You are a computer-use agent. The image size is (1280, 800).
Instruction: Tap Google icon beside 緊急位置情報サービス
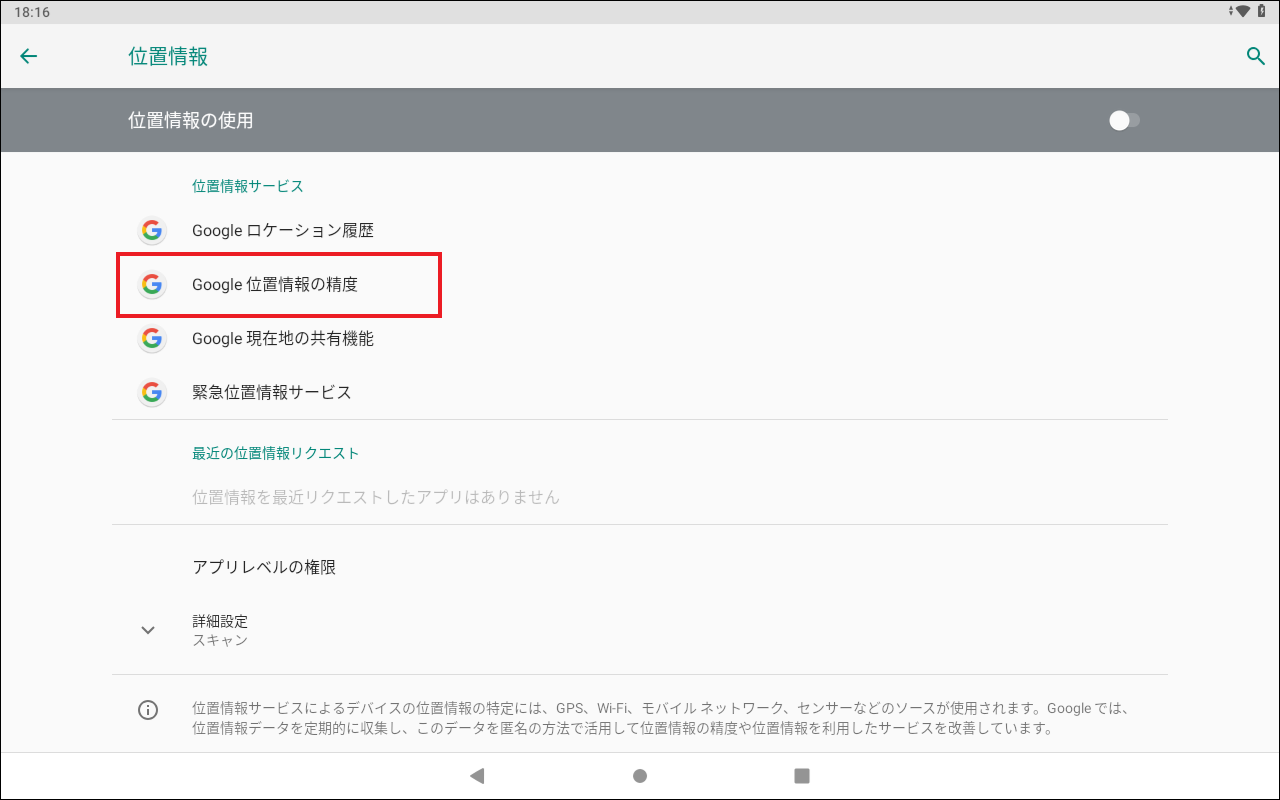point(151,393)
